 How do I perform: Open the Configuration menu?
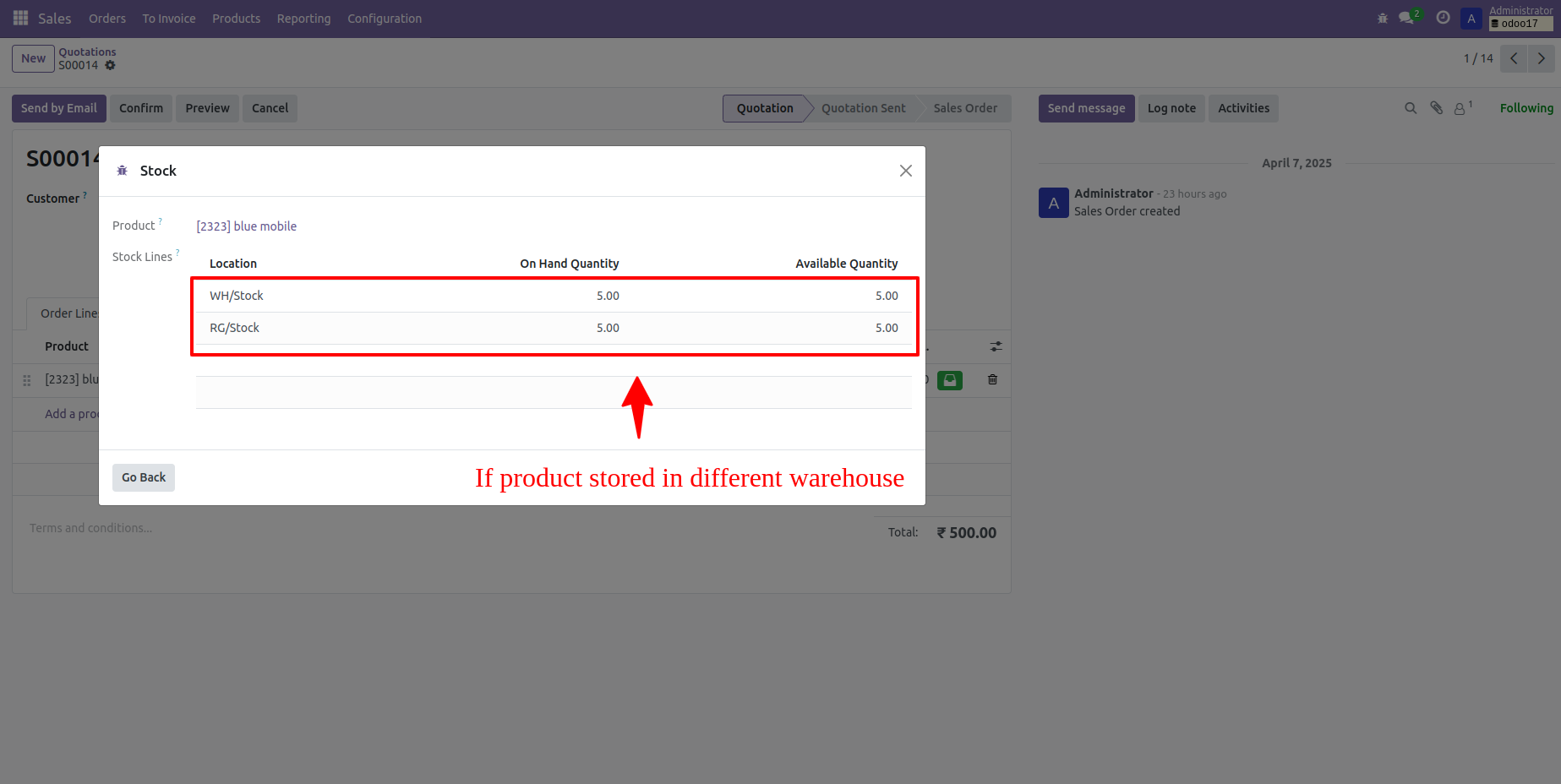(x=384, y=18)
